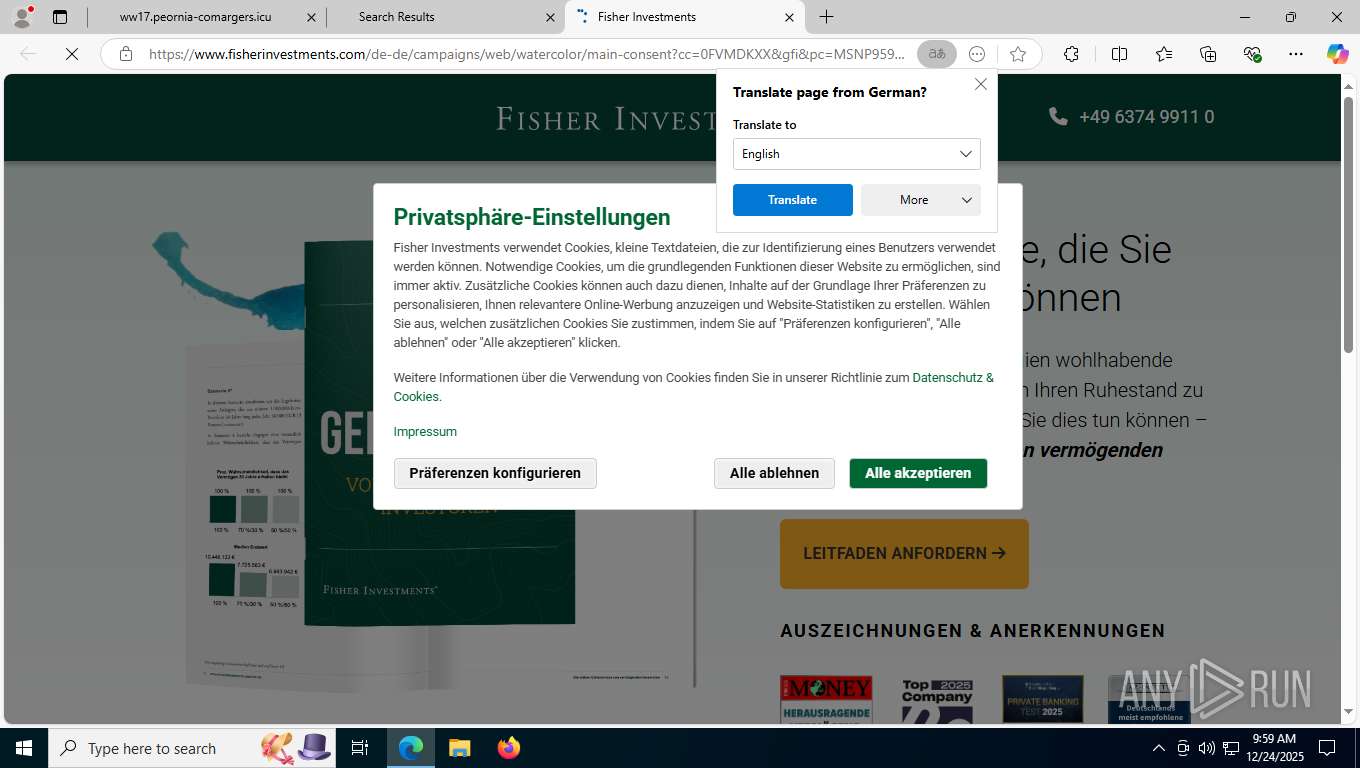Close the Search Results tab
1360x768 pixels.
[551, 17]
